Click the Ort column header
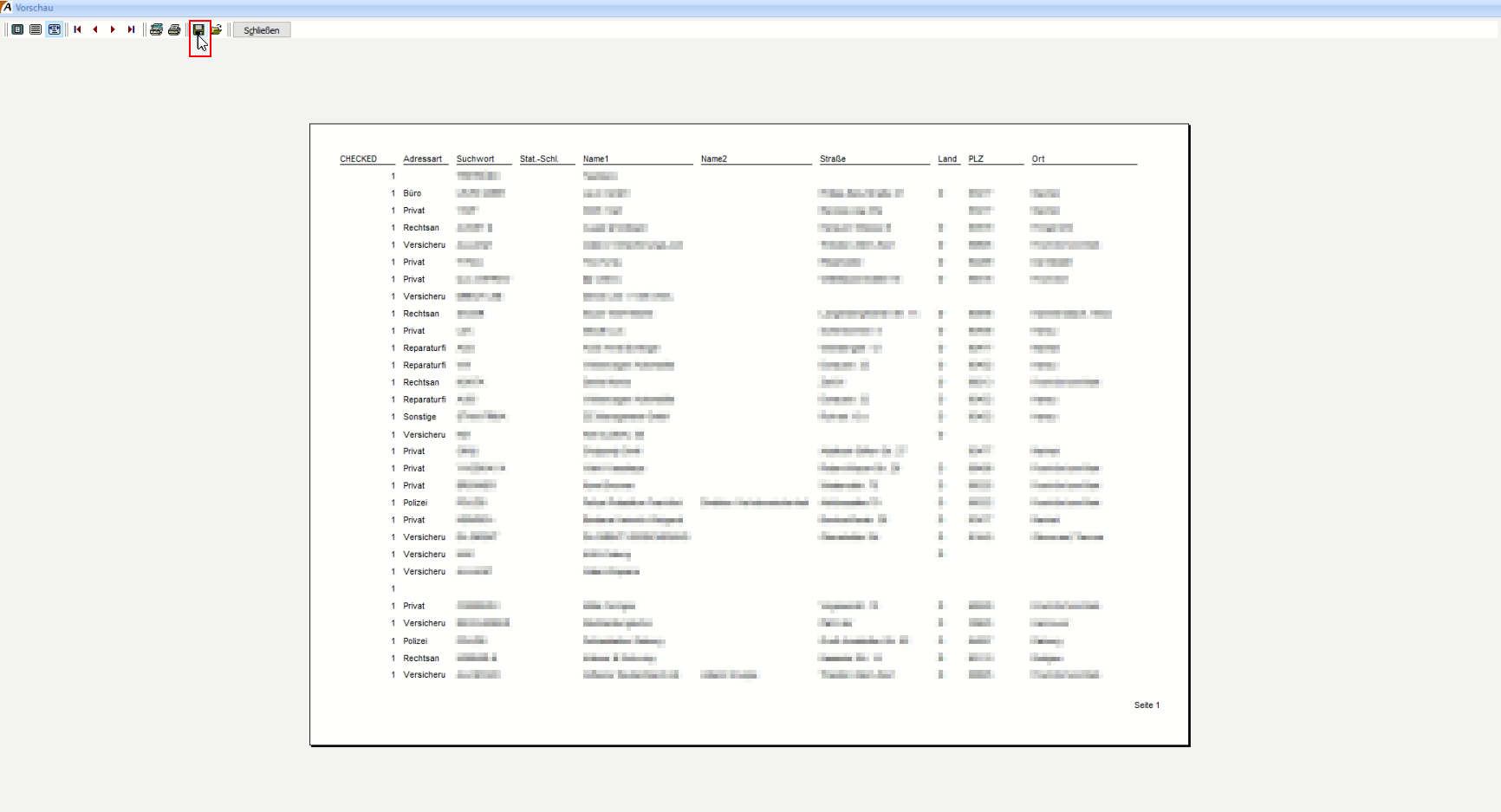Viewport: 1501px width, 812px height. 1038,159
